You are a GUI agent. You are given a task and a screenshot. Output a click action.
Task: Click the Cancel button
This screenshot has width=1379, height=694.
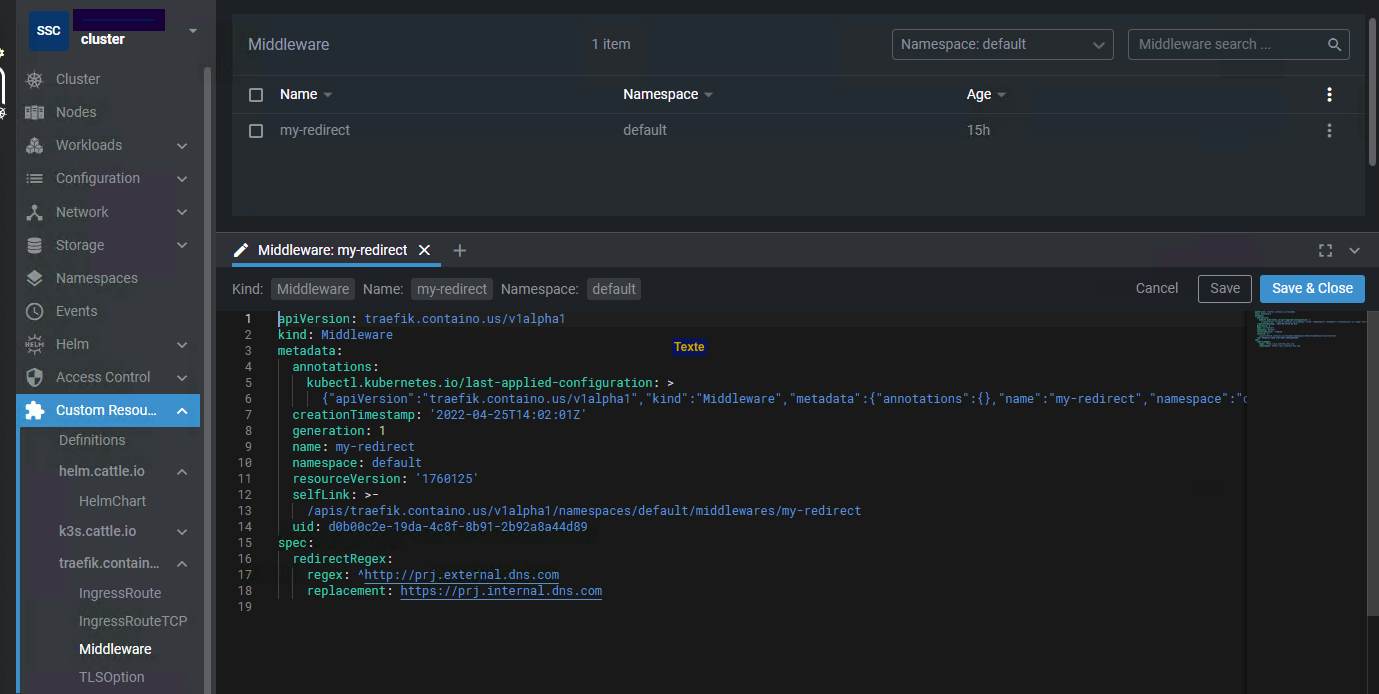[1156, 288]
